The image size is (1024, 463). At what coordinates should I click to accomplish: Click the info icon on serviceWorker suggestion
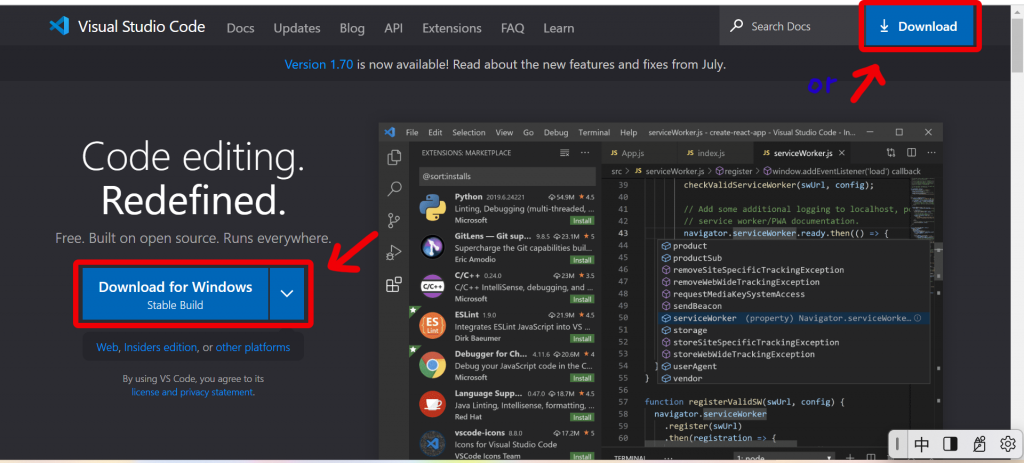(918, 318)
